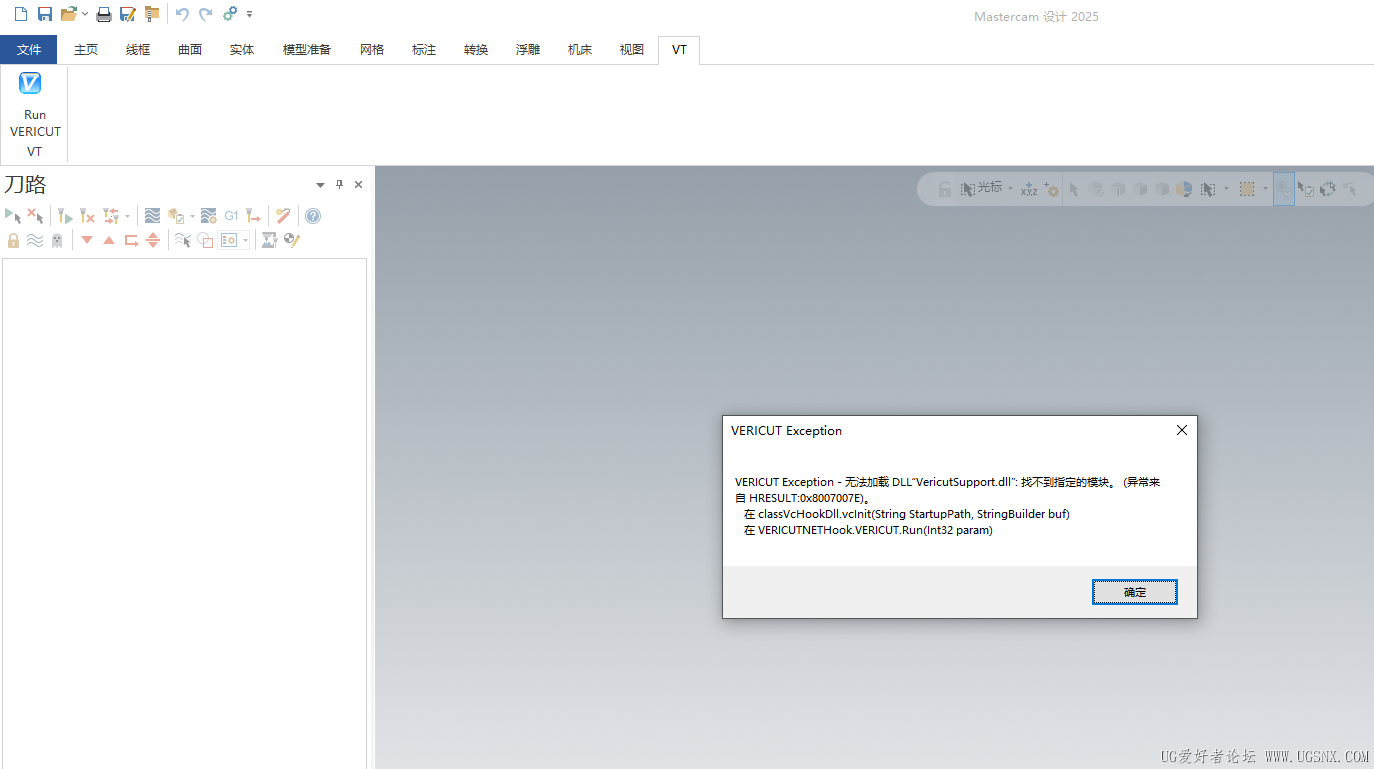Switch to the 实体 tab
The width and height of the screenshot is (1374, 769).
pyautogui.click(x=242, y=49)
